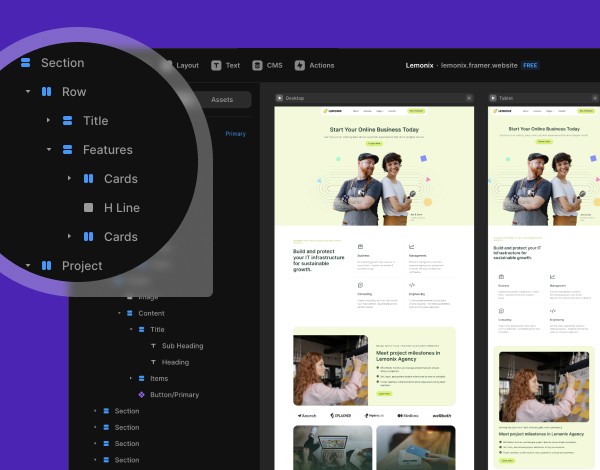
Task: Click the Content layer stack icon
Action: (130, 313)
